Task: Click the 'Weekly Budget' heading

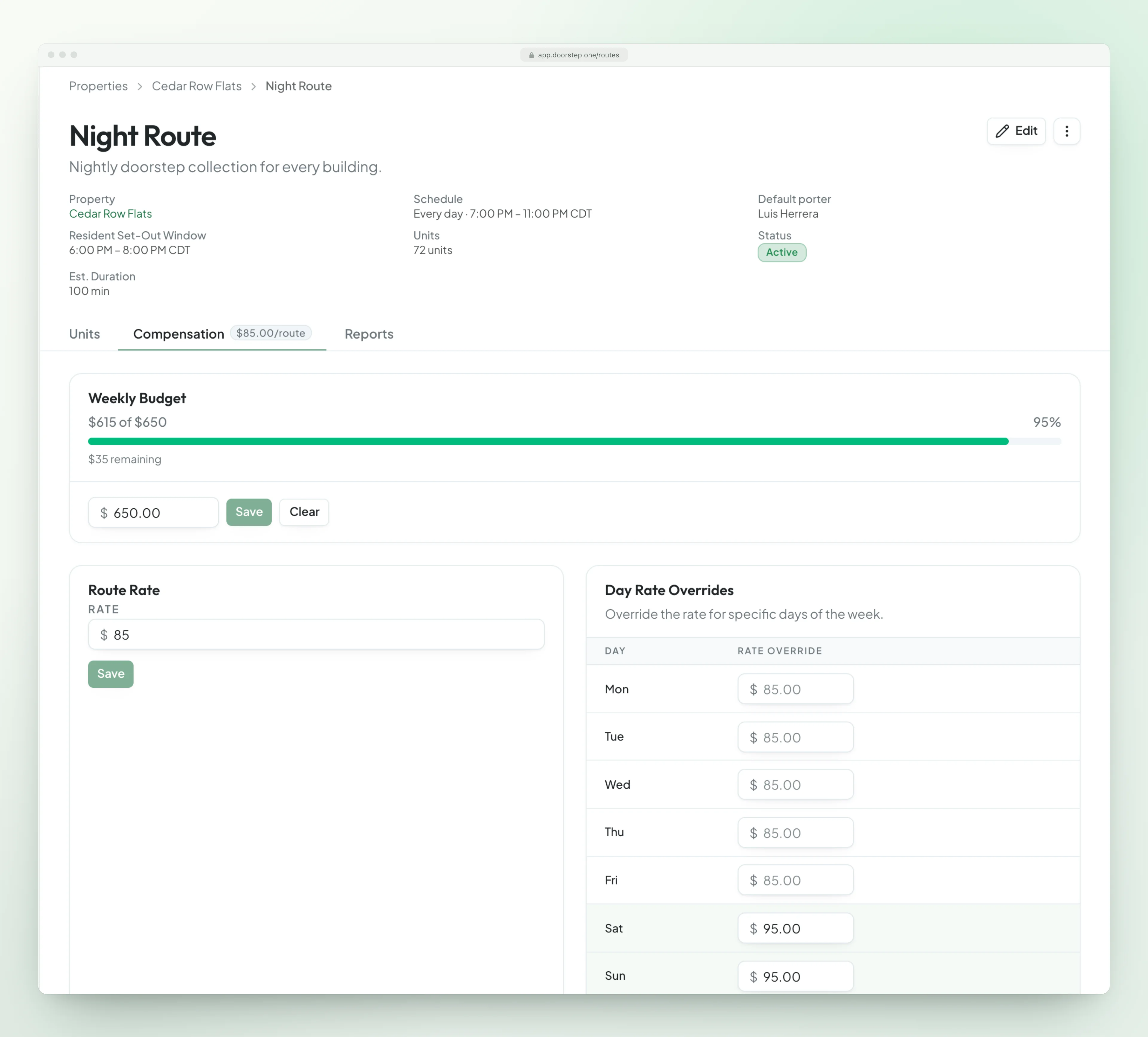Action: [x=137, y=398]
